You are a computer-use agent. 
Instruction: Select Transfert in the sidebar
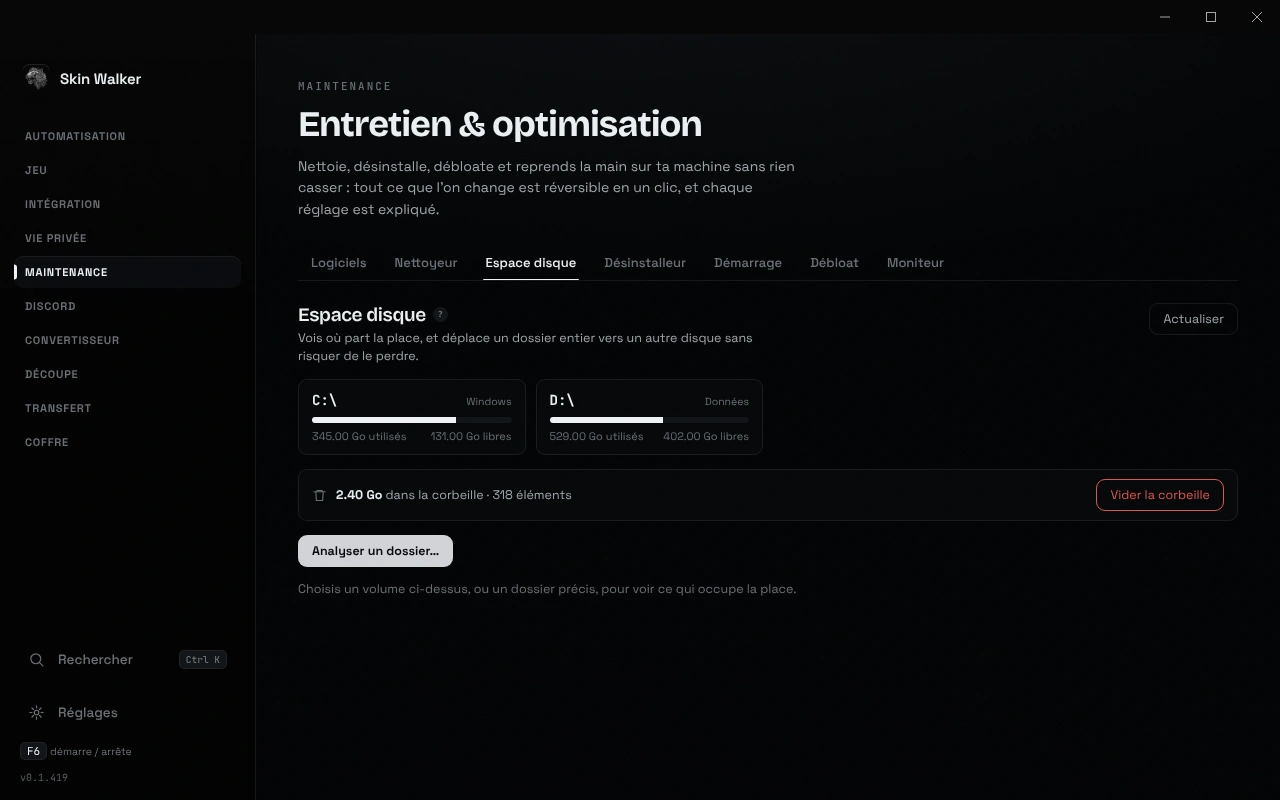128,408
